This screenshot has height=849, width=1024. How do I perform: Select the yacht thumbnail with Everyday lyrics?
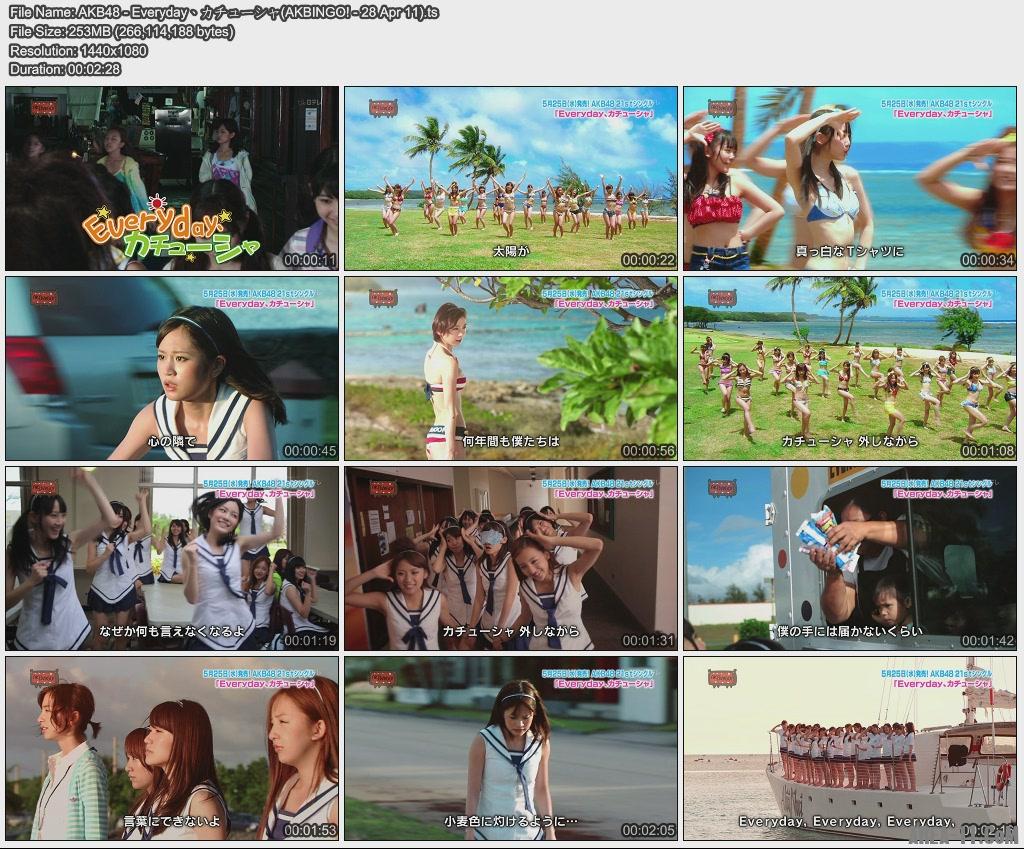(x=850, y=748)
